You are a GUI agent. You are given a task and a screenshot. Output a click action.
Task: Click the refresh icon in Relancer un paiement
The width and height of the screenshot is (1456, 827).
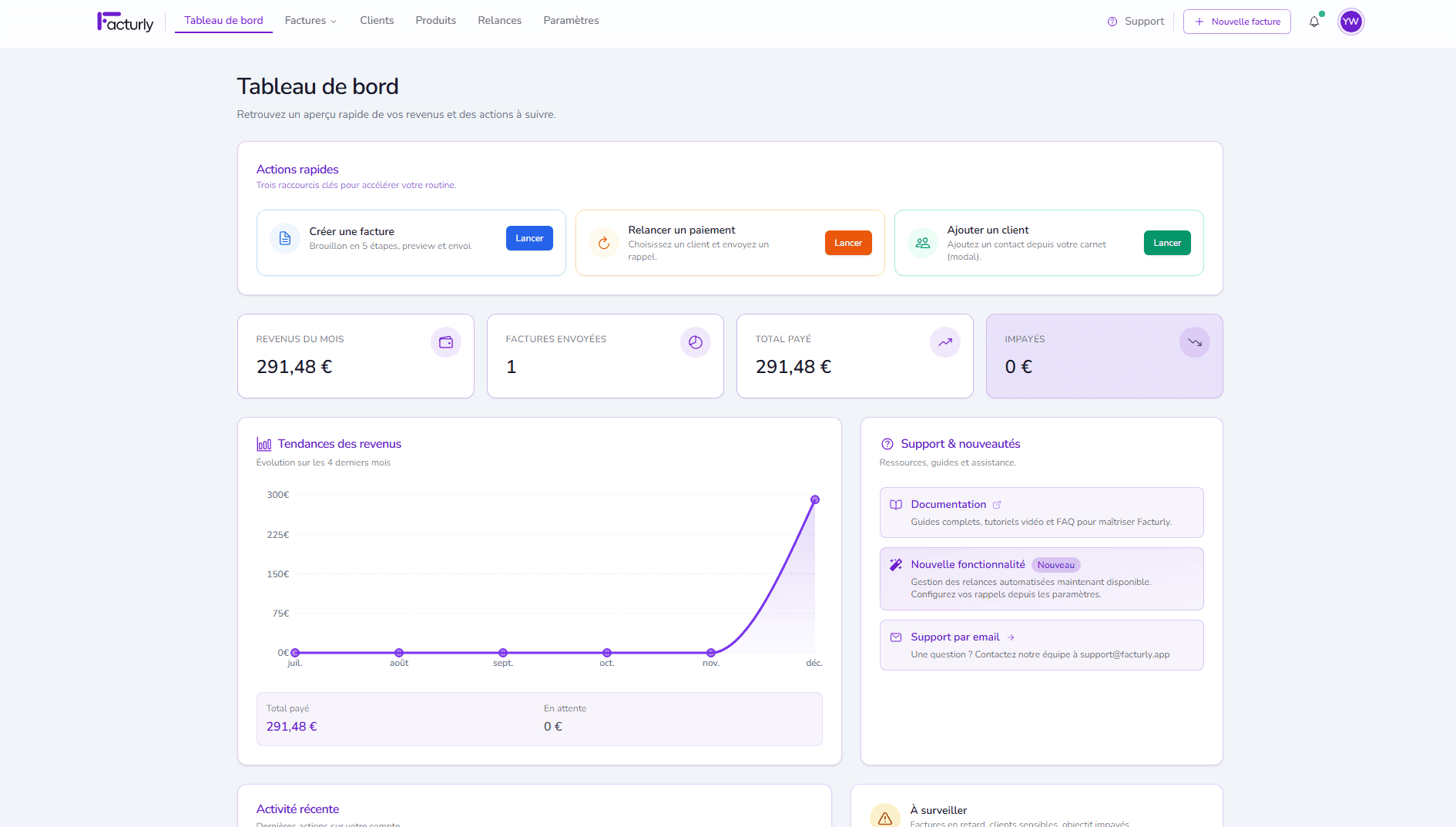[x=604, y=243]
